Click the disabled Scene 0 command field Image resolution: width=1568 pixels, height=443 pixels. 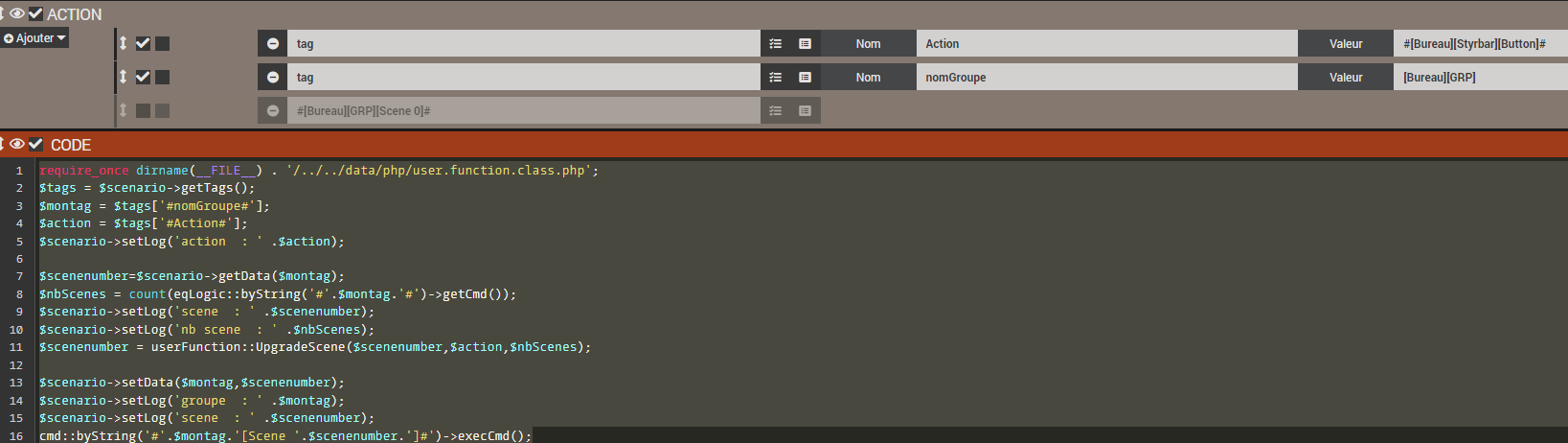click(522, 111)
